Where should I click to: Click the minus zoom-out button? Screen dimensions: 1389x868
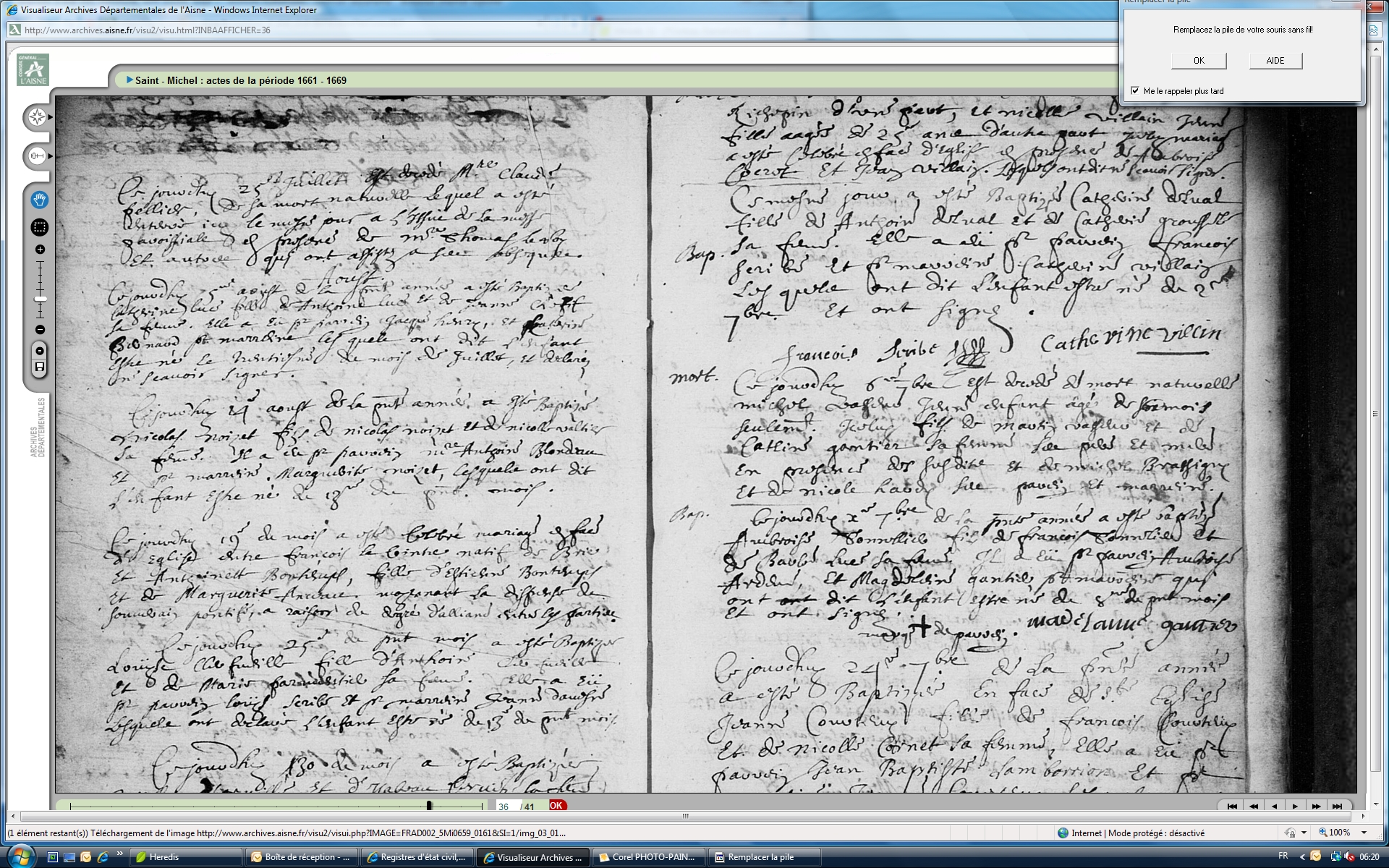(x=40, y=330)
